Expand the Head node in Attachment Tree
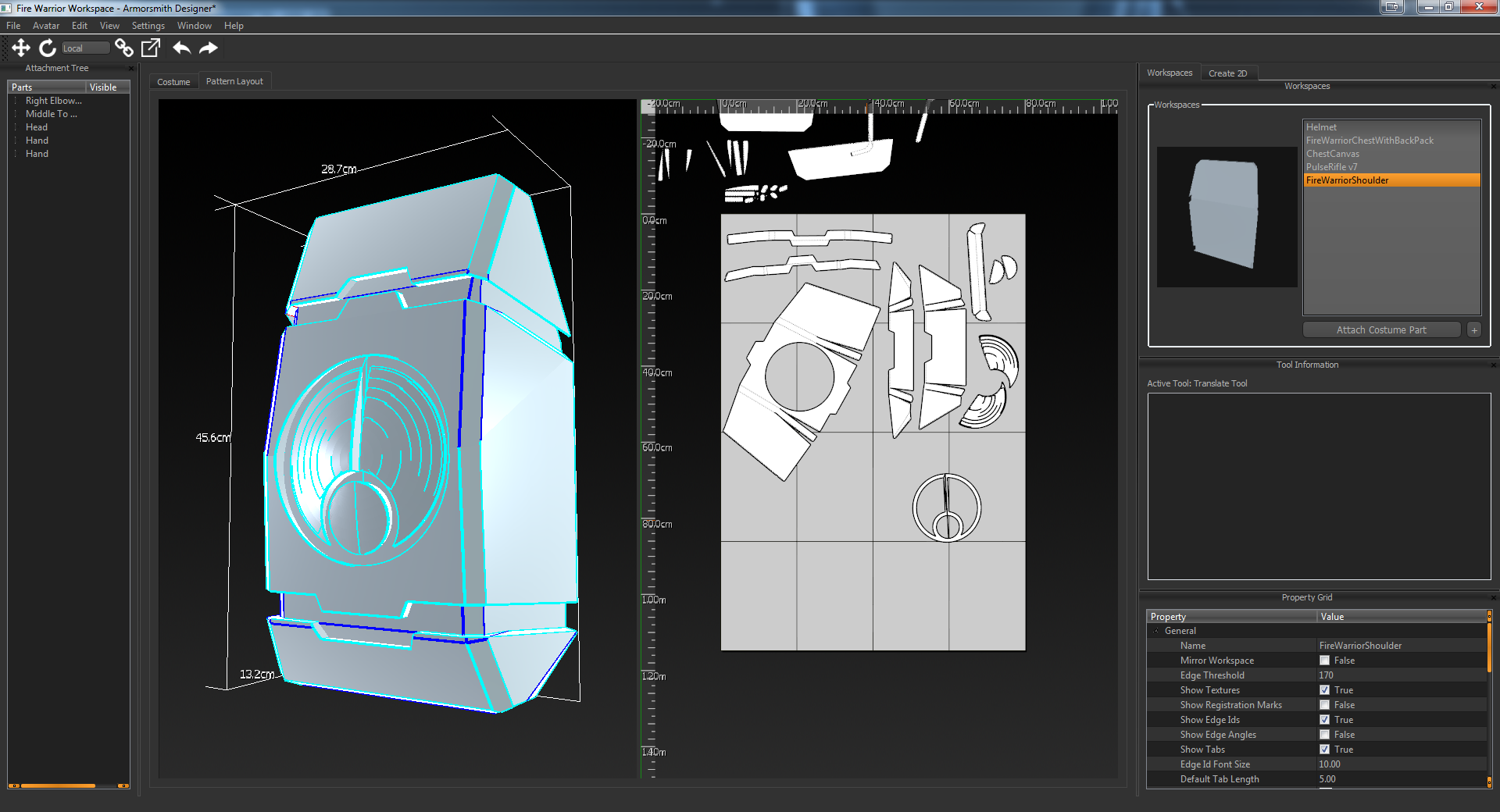Viewport: 1500px width, 812px height. pos(16,127)
